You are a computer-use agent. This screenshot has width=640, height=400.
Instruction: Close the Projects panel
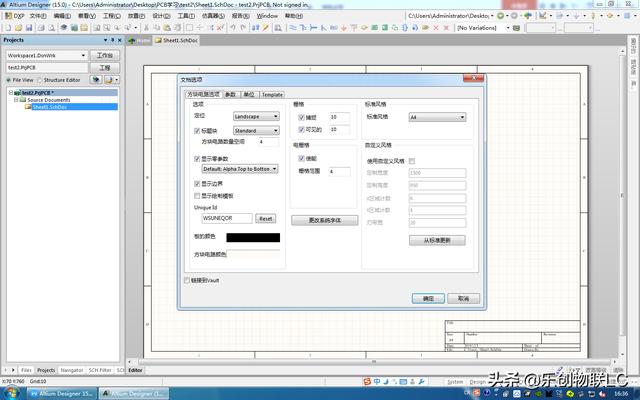click(120, 40)
